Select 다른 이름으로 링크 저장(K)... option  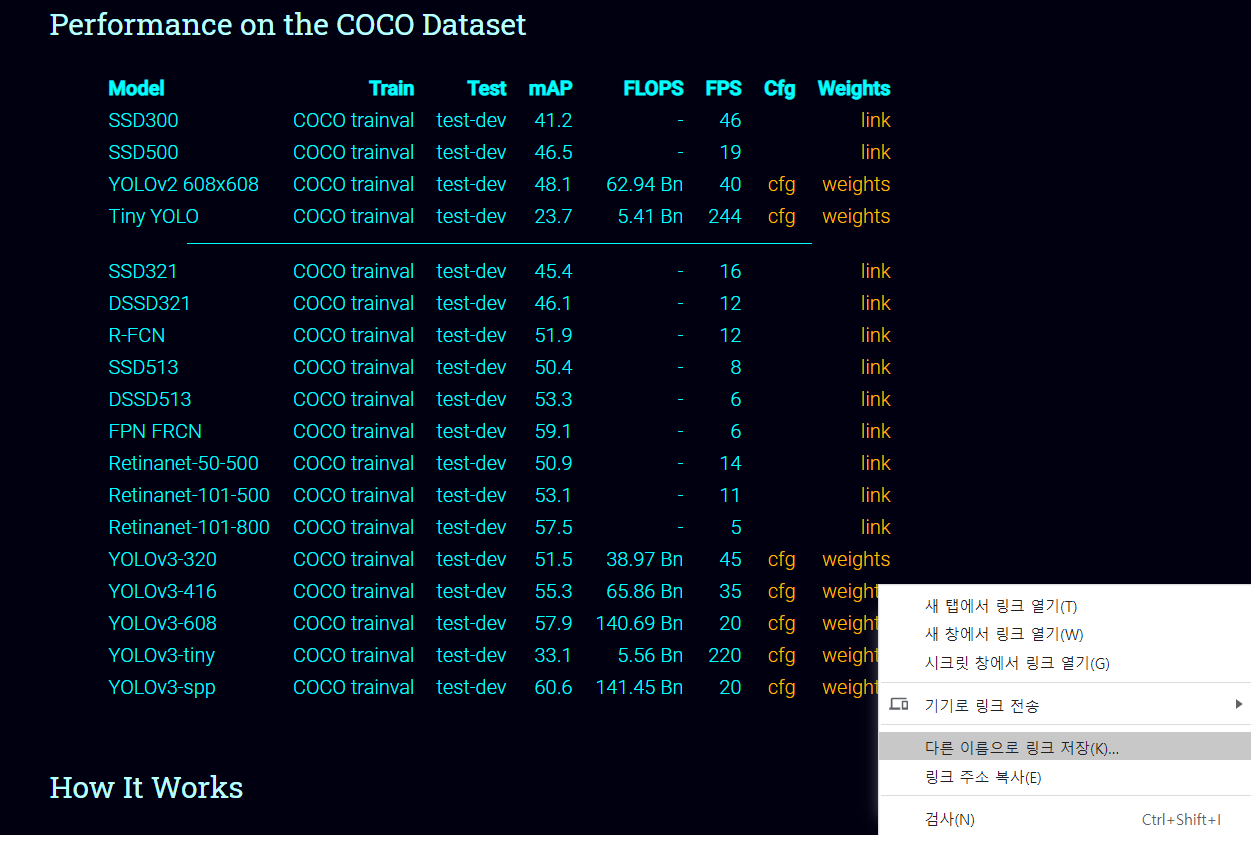(1064, 747)
